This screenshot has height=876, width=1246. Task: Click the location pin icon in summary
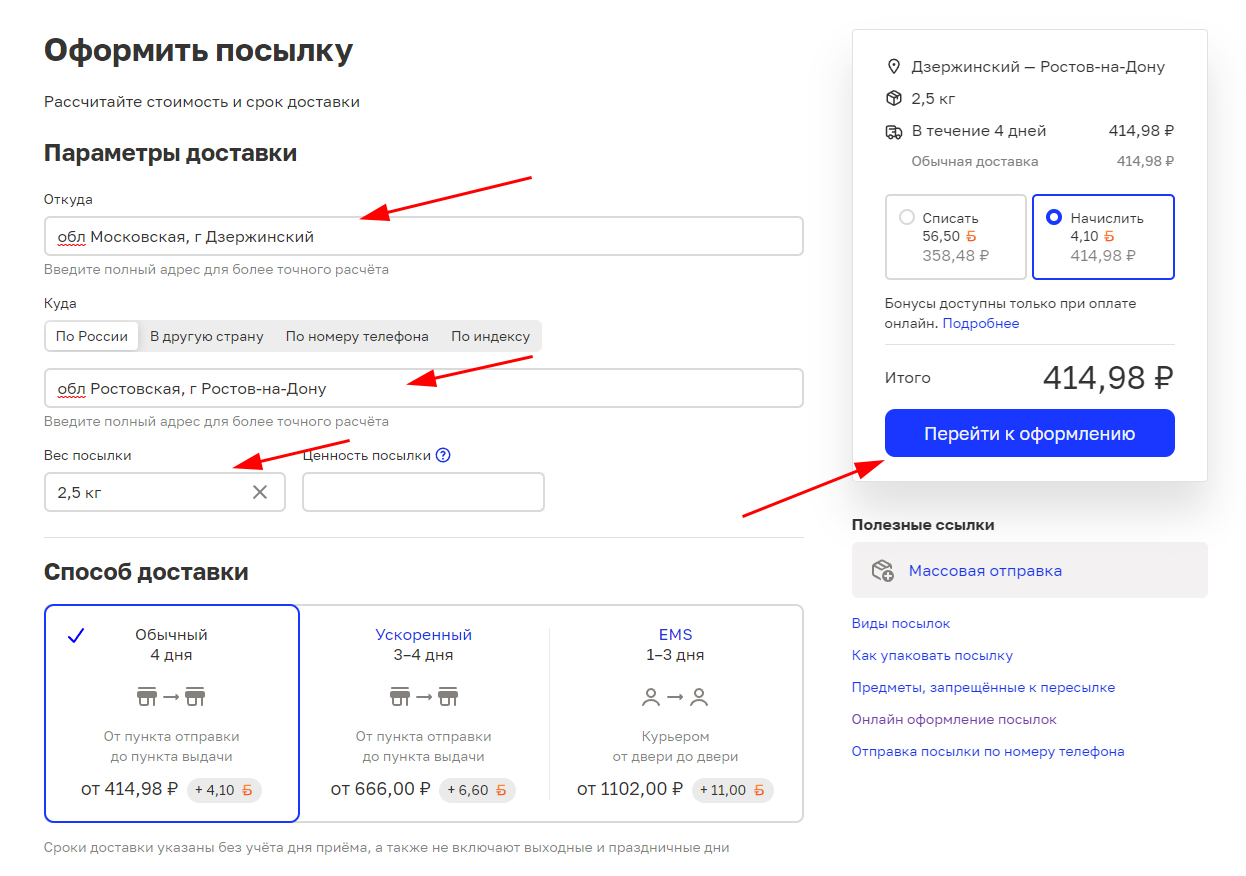point(894,67)
